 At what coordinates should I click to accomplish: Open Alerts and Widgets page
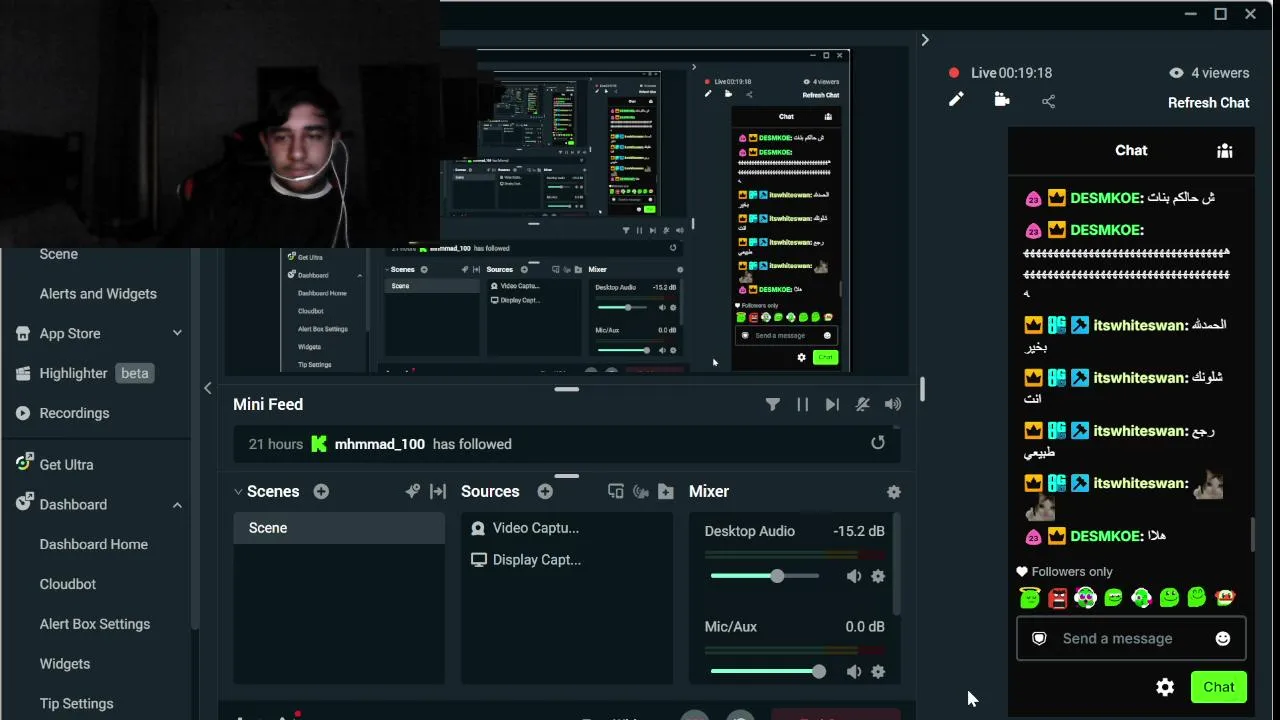[x=98, y=294]
